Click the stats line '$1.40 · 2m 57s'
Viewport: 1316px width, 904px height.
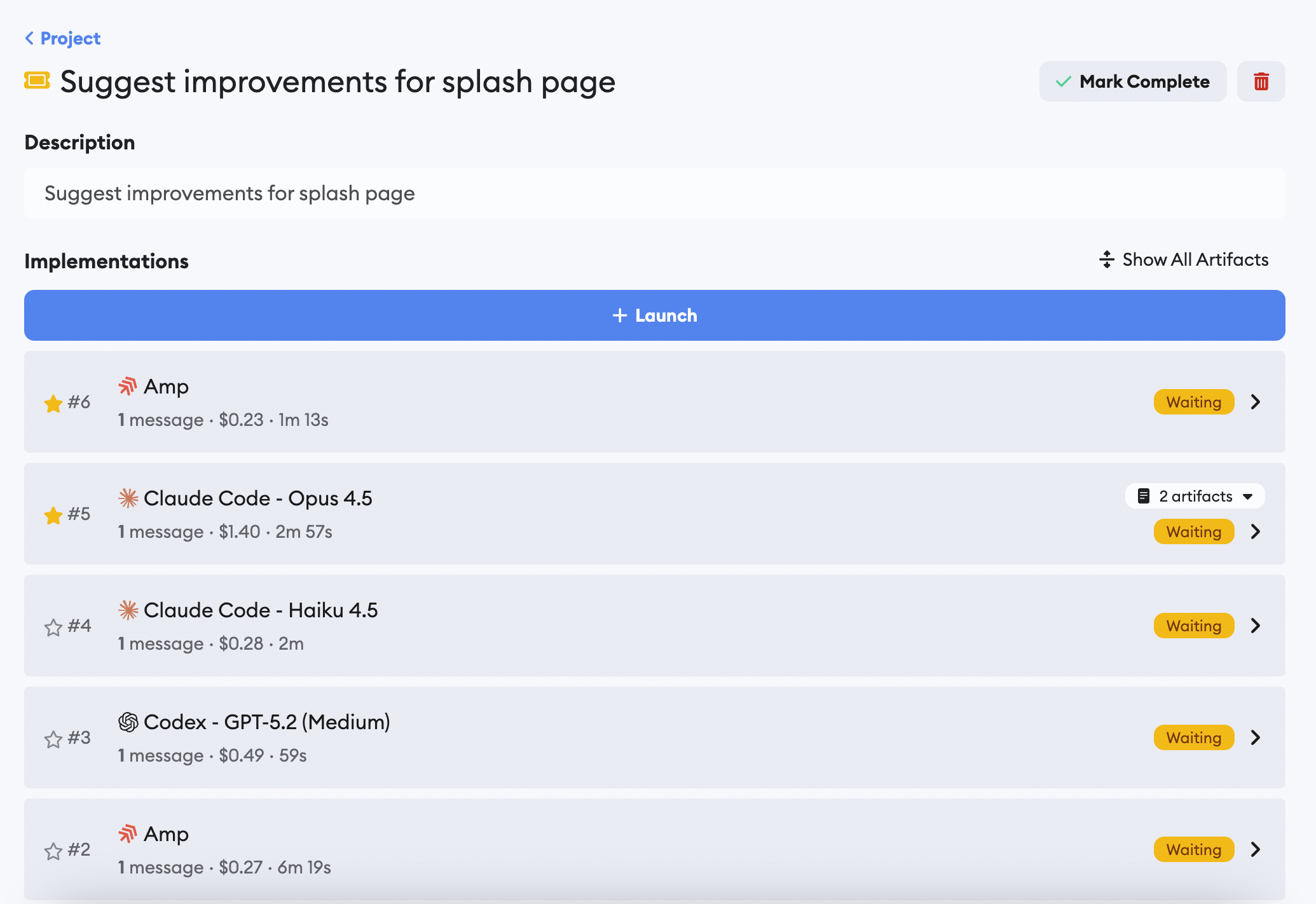point(275,531)
